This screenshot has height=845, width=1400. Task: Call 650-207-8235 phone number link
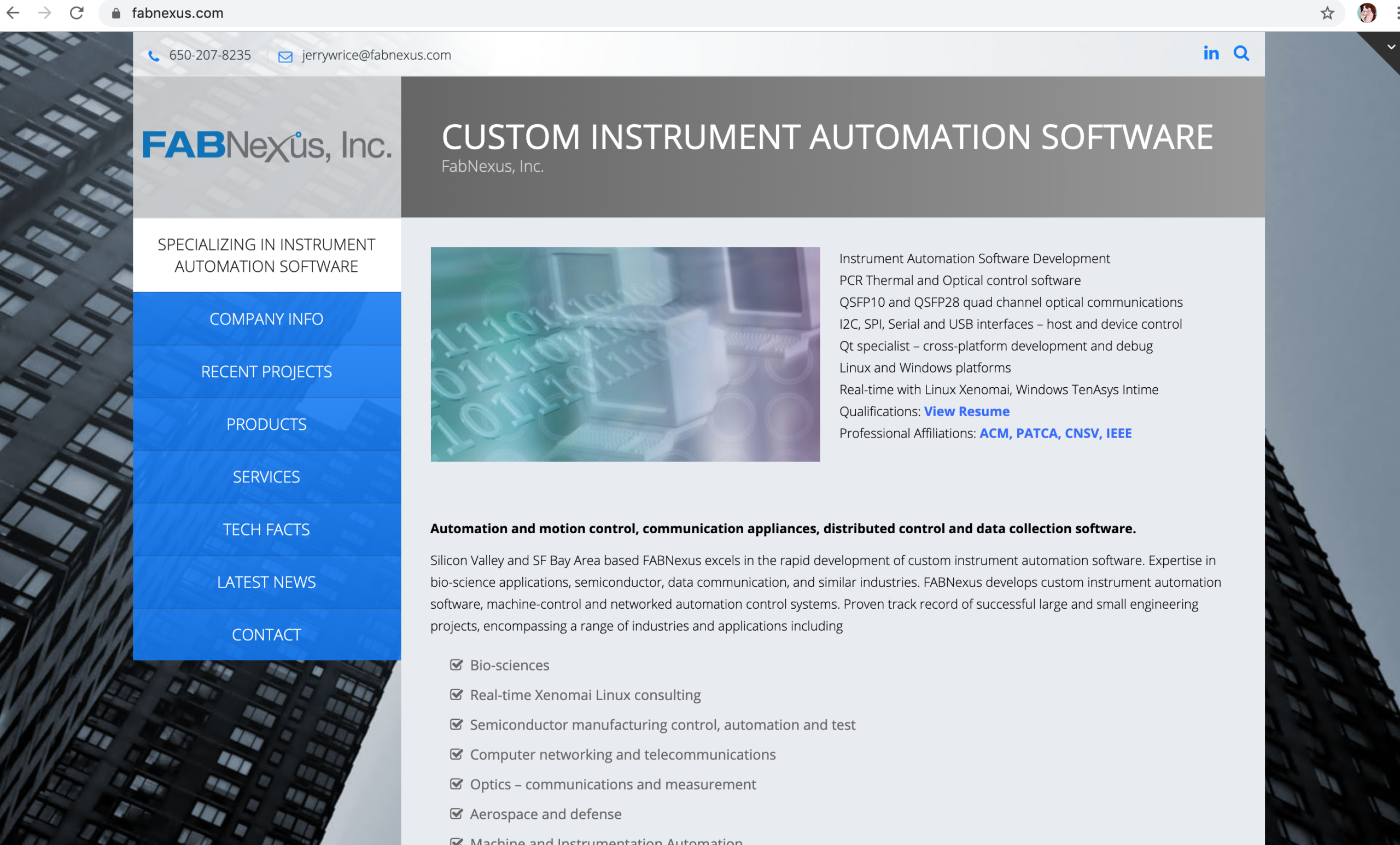pos(209,55)
